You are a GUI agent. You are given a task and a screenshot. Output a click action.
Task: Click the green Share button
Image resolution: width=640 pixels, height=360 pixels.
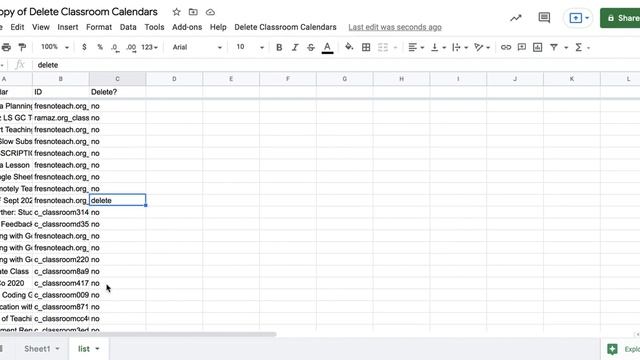click(x=621, y=18)
